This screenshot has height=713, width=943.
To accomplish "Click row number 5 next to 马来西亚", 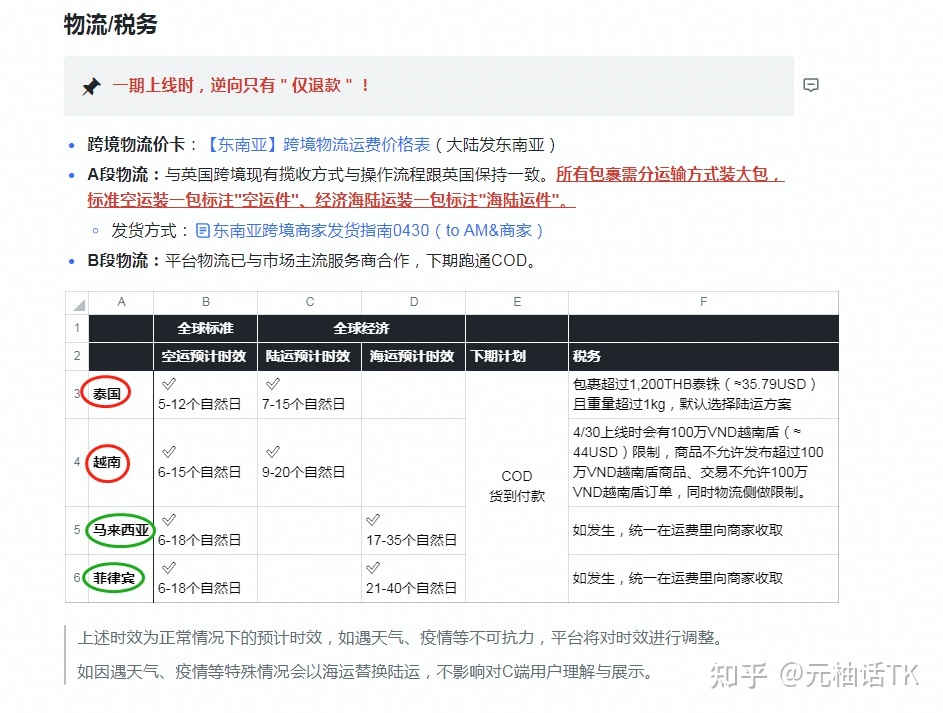I will 78,529.
